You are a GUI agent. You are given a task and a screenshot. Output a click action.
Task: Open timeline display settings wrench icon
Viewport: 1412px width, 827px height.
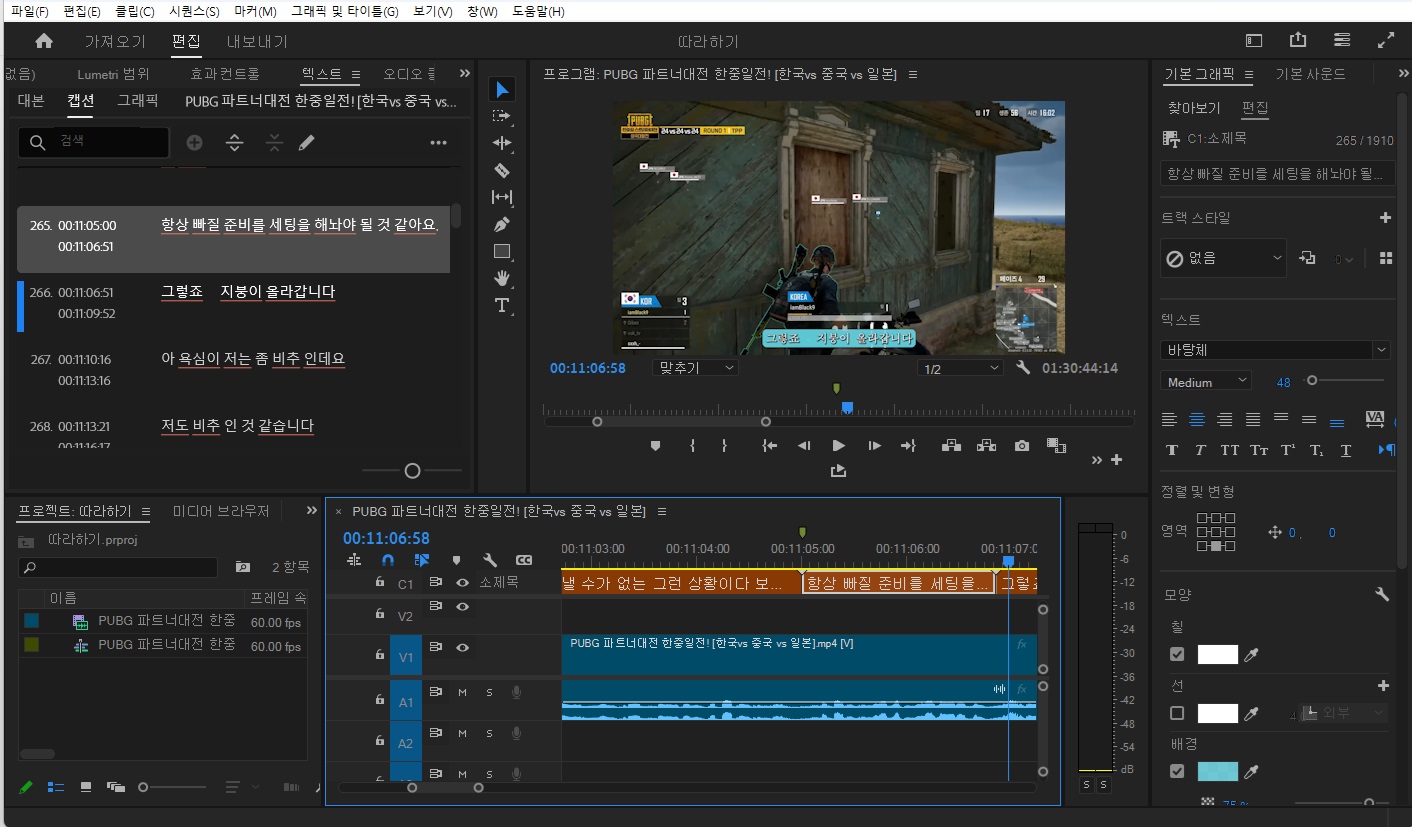coord(489,561)
